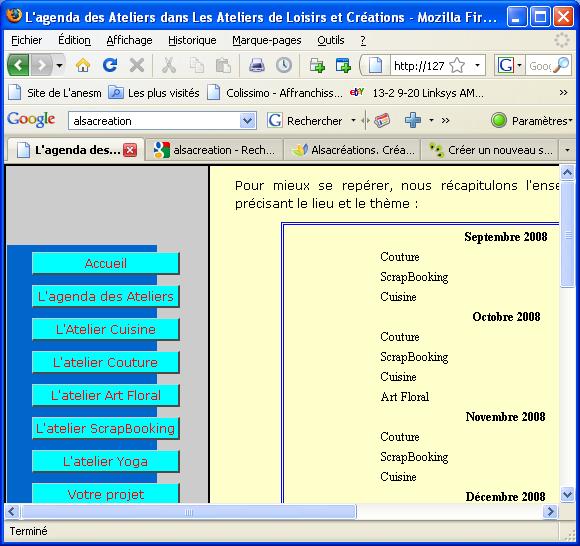This screenshot has height=546, width=580.
Task: Switch to the Créer un nouveau s... tab
Action: 490,150
